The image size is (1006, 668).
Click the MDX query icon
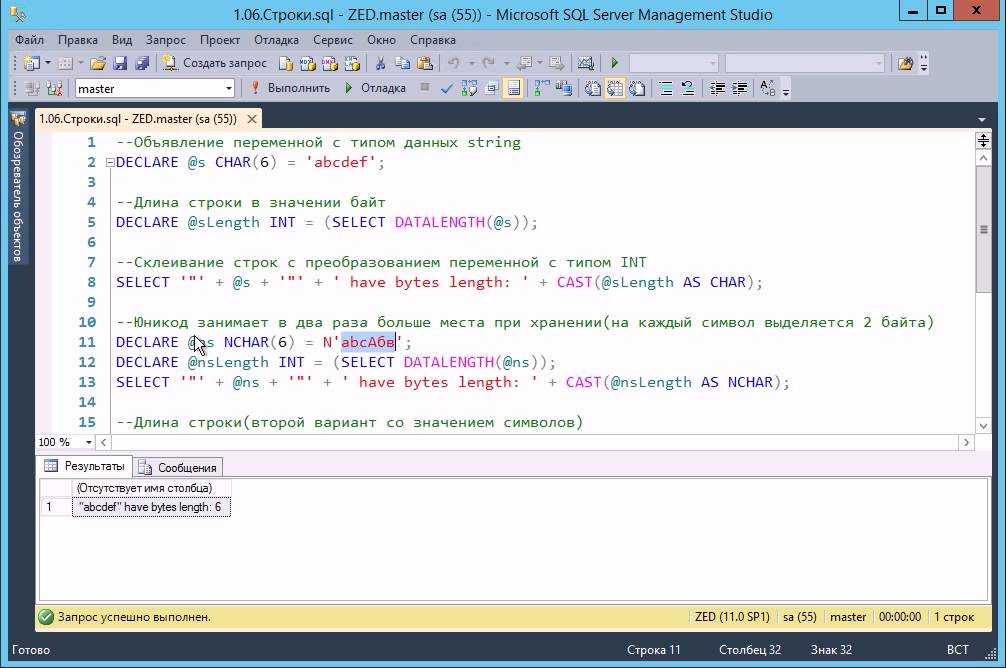pyautogui.click(x=308, y=64)
